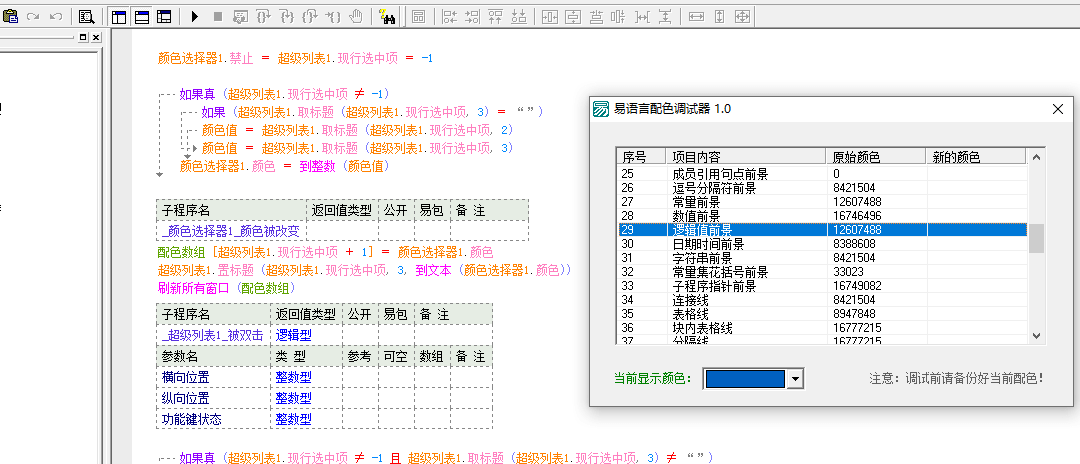Toggle the third panel layout button
Image resolution: width=1080 pixels, height=464 pixels.
coord(164,17)
